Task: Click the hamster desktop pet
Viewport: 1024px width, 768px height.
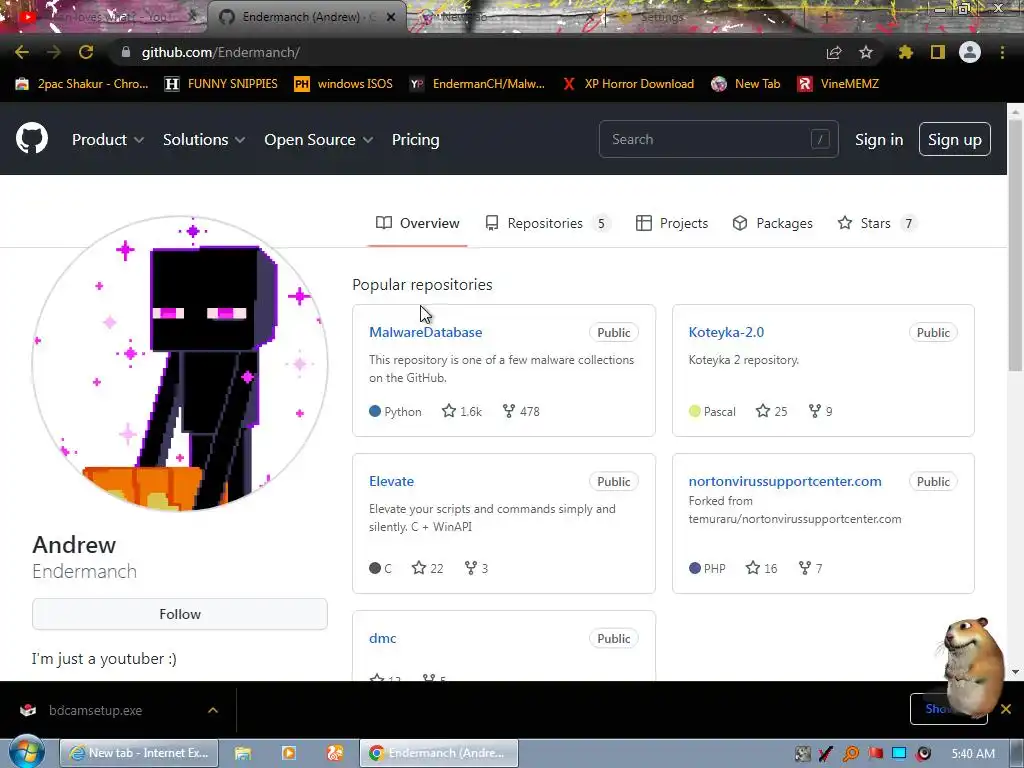Action: click(971, 666)
